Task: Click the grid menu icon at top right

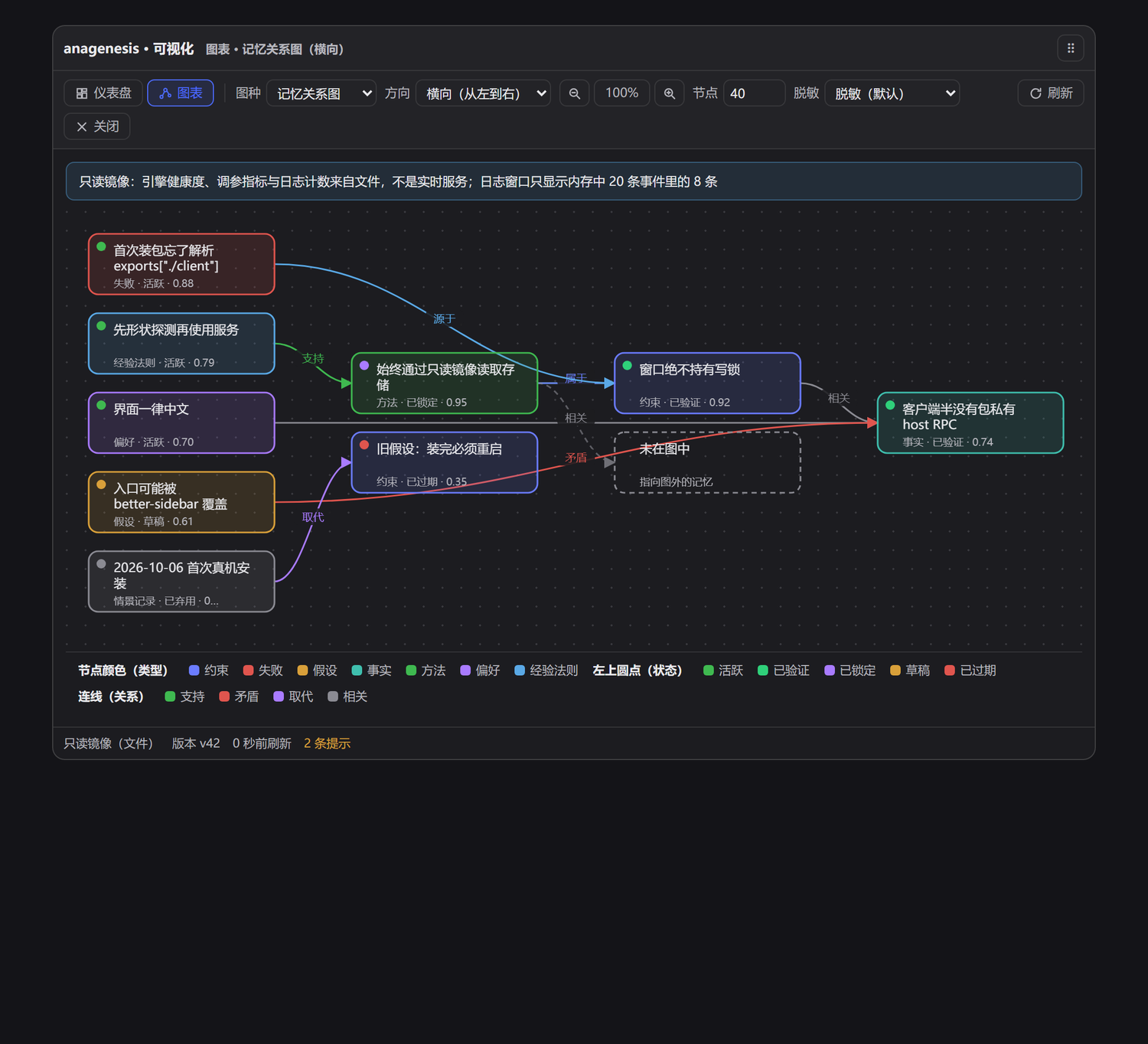Action: click(x=1071, y=48)
